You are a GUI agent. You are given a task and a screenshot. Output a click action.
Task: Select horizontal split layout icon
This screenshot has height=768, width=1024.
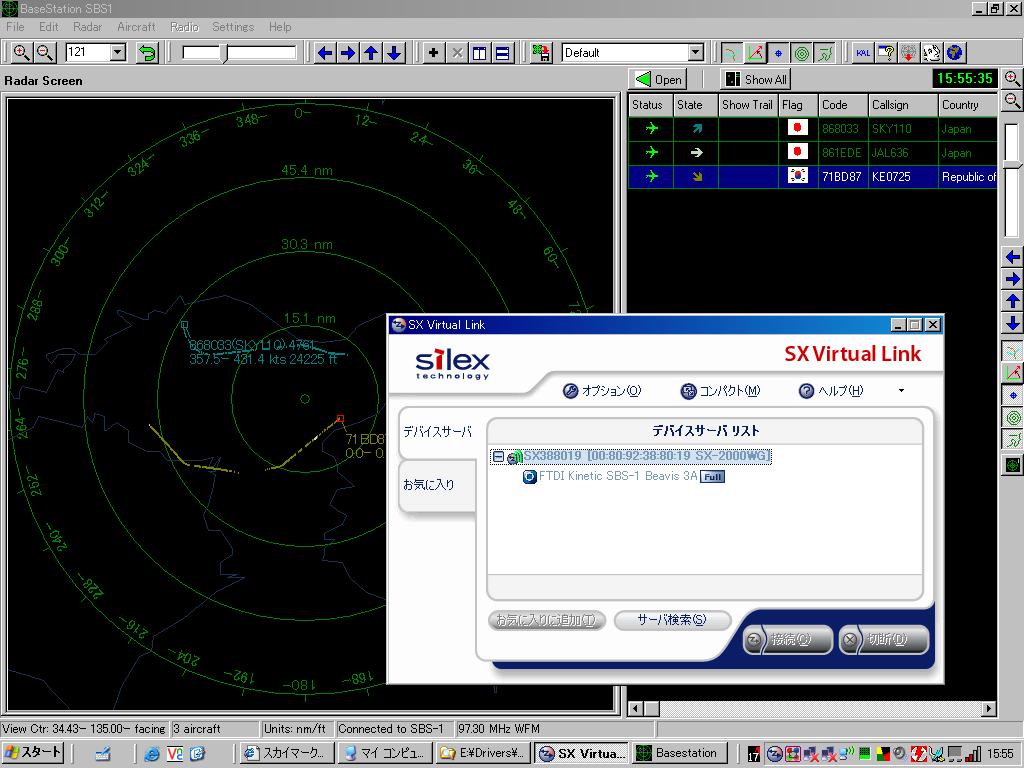(x=502, y=53)
